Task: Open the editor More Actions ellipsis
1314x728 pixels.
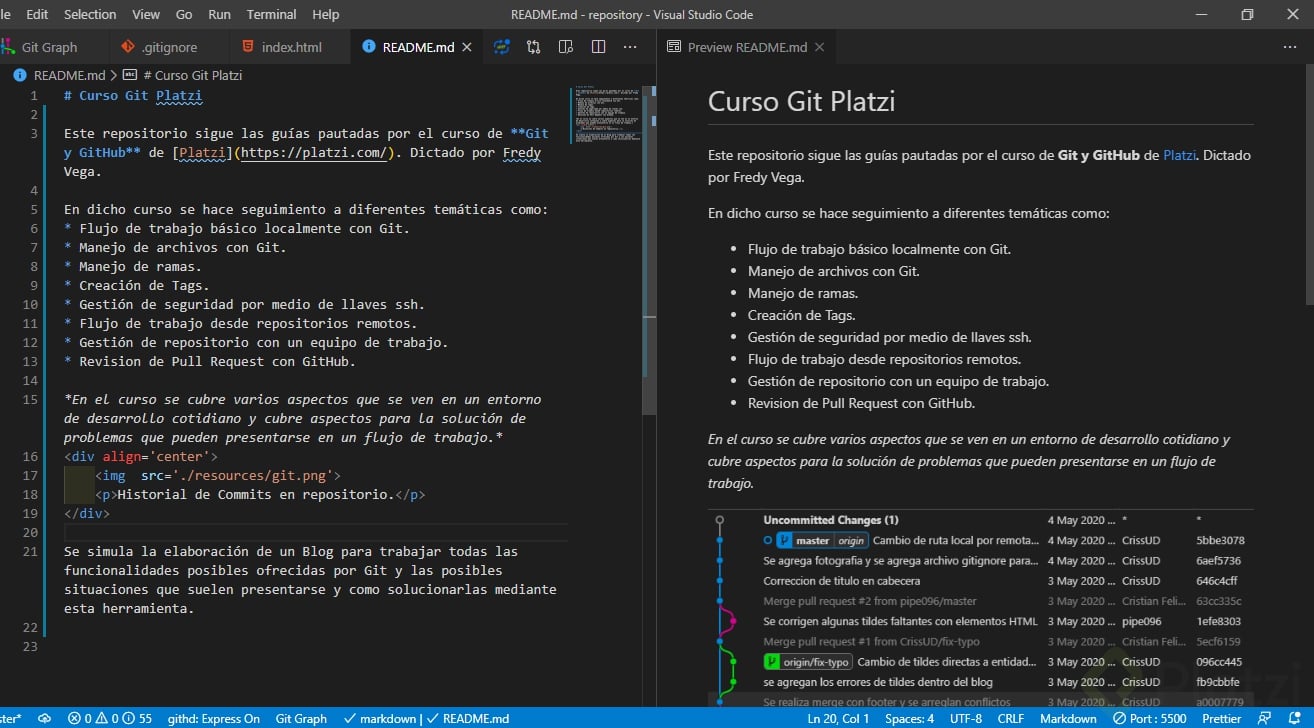Action: (x=630, y=47)
